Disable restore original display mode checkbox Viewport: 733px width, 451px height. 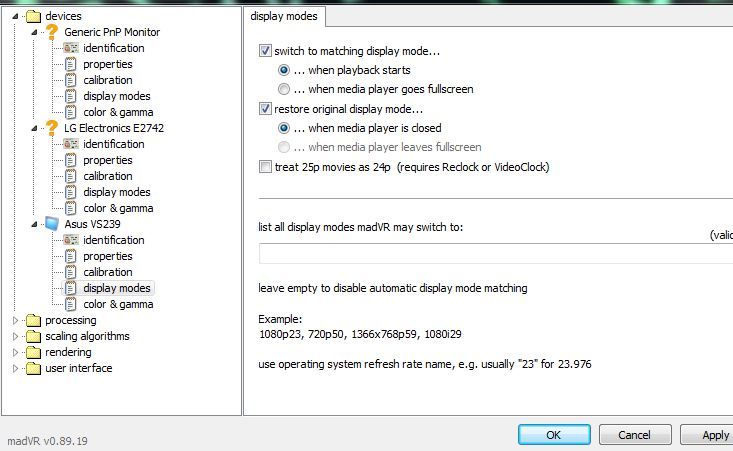265,109
